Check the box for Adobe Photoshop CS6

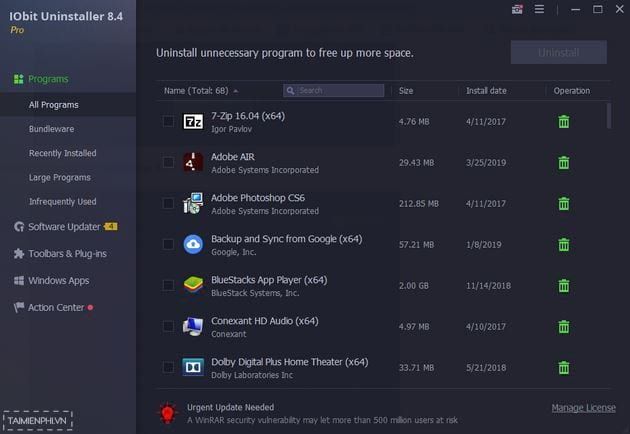pos(168,203)
